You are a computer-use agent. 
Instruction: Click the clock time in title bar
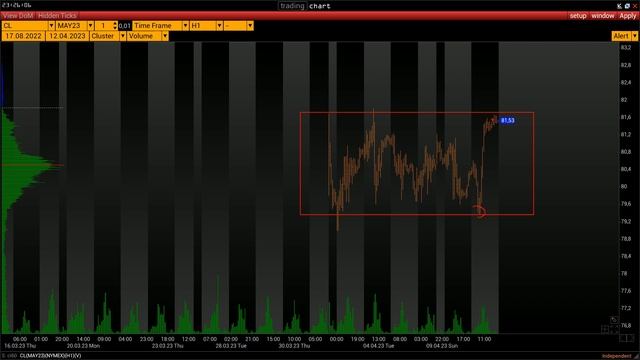point(16,5)
